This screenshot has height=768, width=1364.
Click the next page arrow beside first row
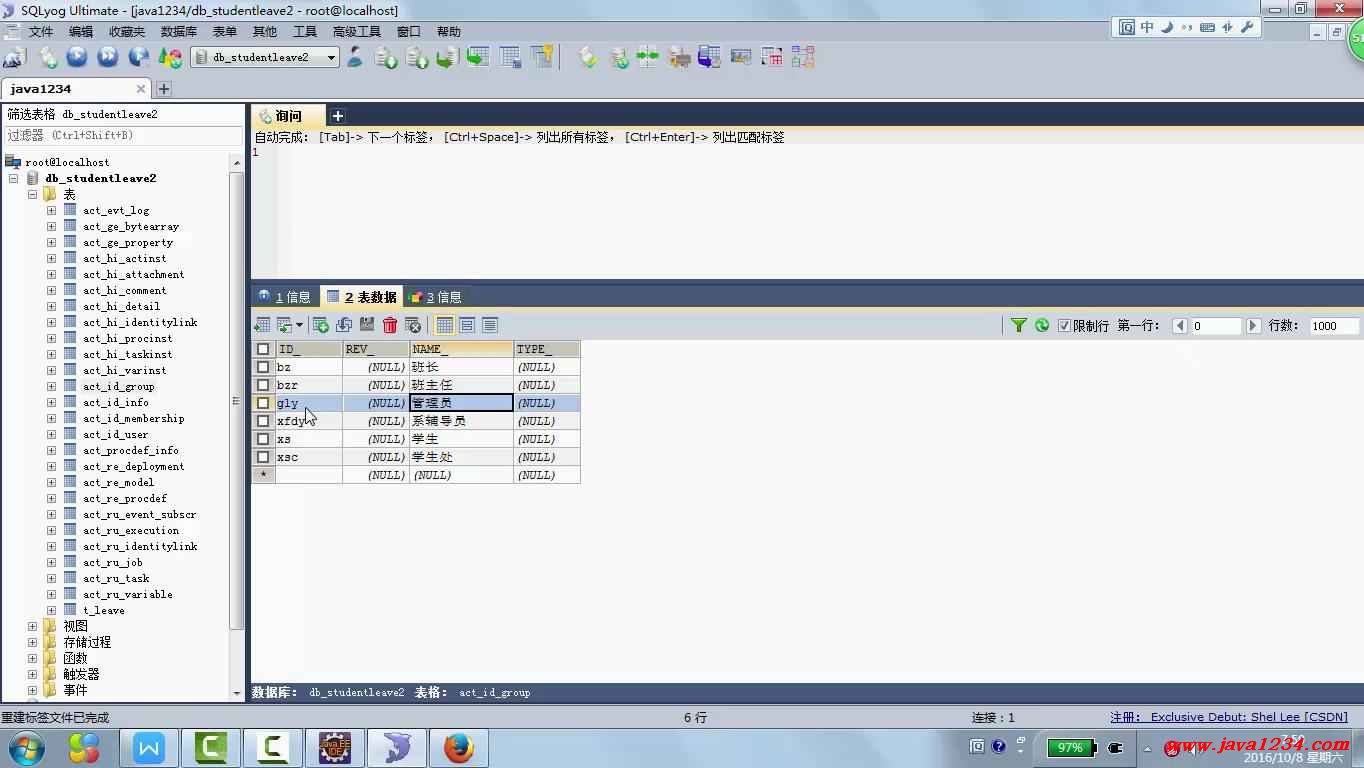tap(1253, 326)
